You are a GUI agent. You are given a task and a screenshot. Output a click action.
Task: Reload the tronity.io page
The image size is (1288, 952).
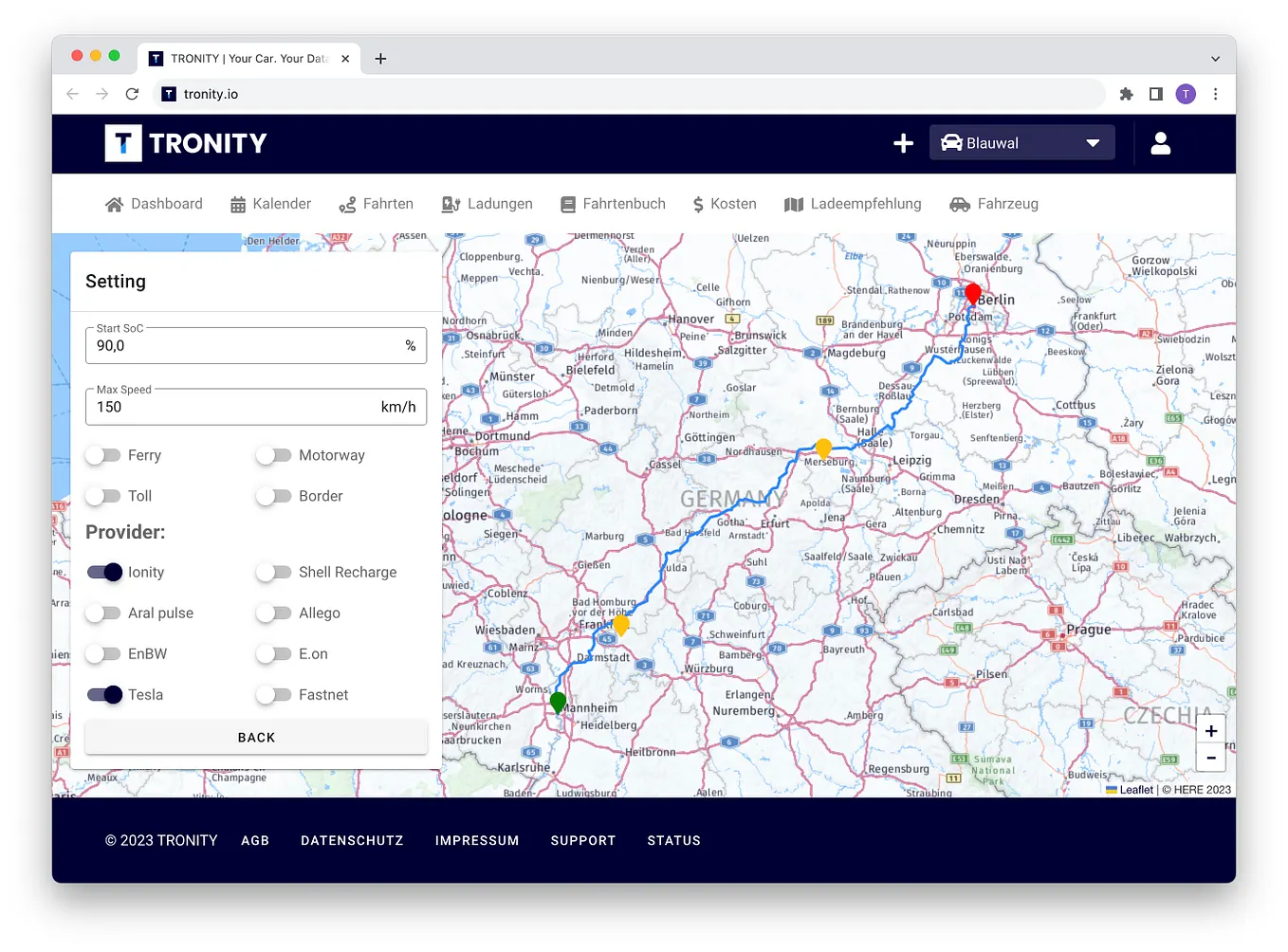tap(132, 94)
